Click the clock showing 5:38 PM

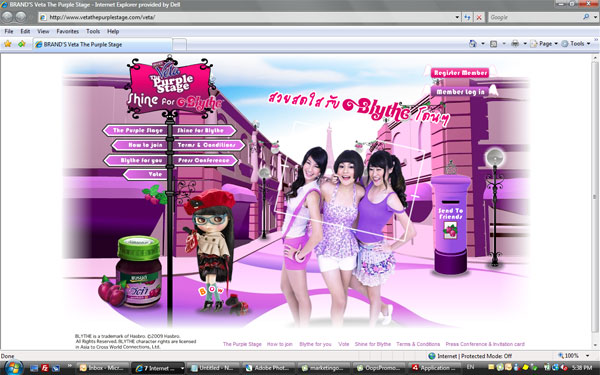(x=583, y=367)
